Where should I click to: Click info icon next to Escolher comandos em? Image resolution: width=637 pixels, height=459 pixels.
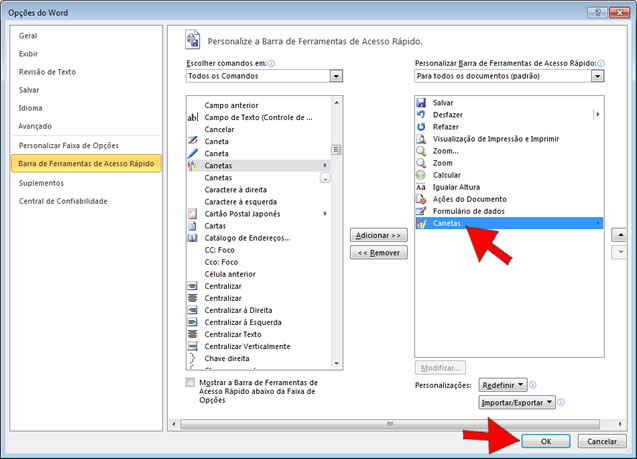[x=271, y=63]
